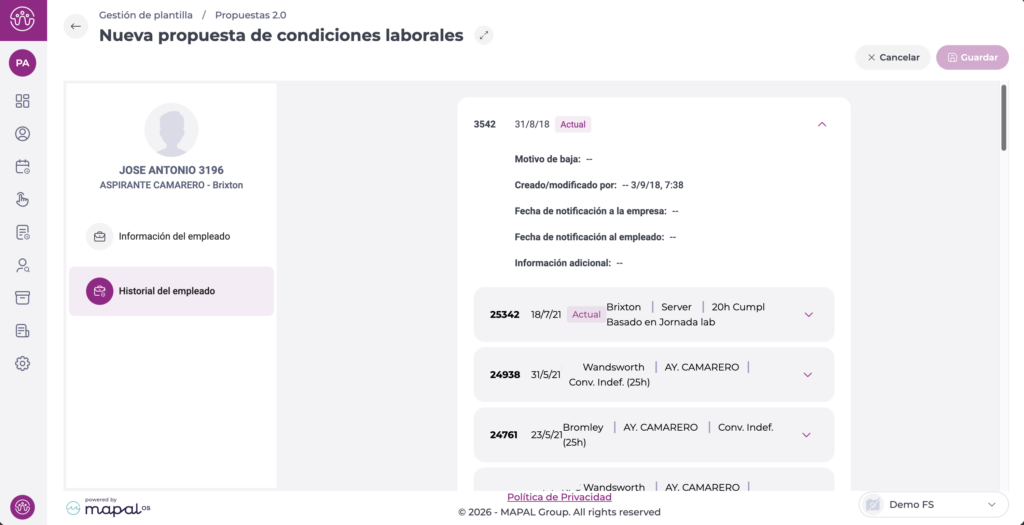Open the user profile circle icon in sidebar
The height and width of the screenshot is (525, 1024).
click(x=23, y=134)
